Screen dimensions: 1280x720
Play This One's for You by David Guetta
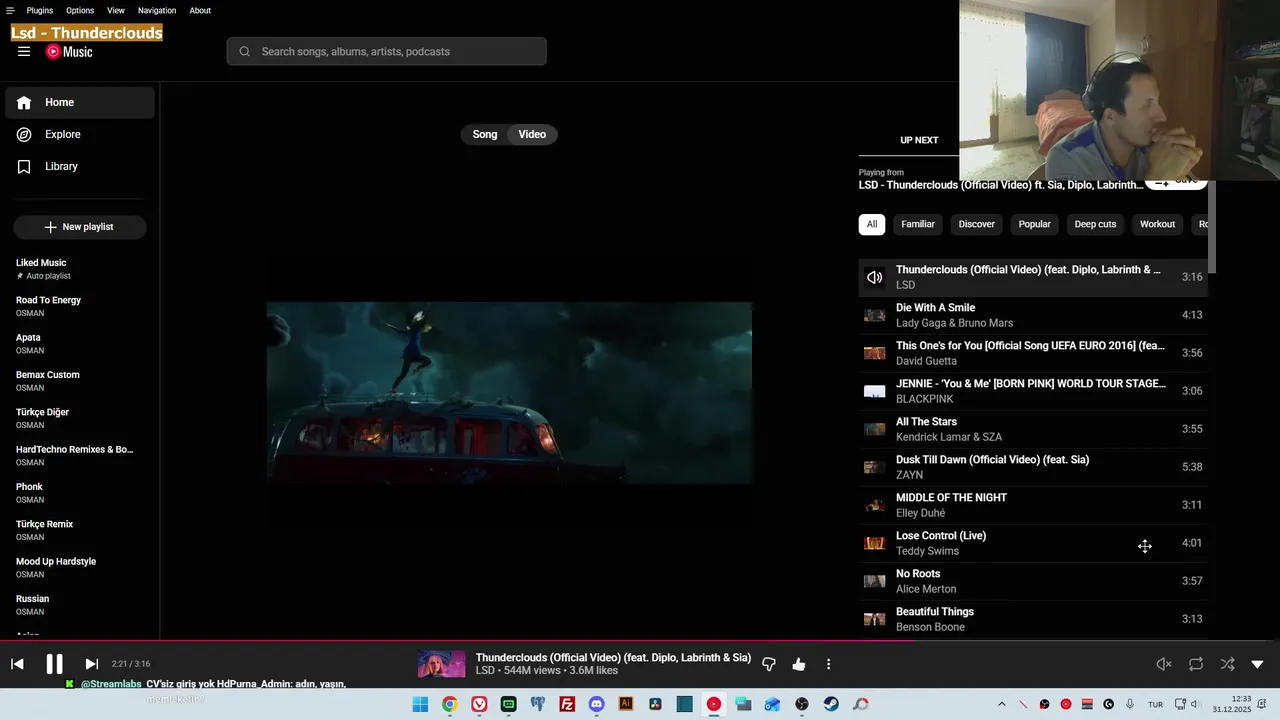[x=1033, y=353]
